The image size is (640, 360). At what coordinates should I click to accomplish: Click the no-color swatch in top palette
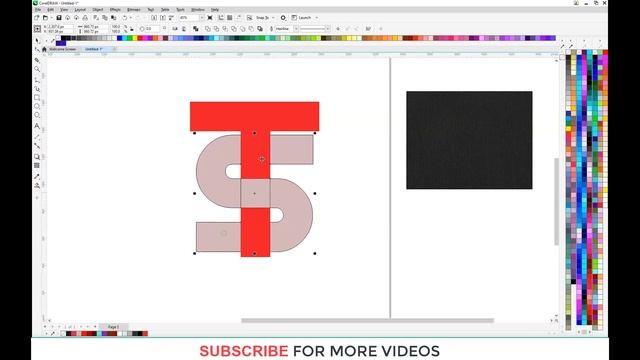[58, 38]
